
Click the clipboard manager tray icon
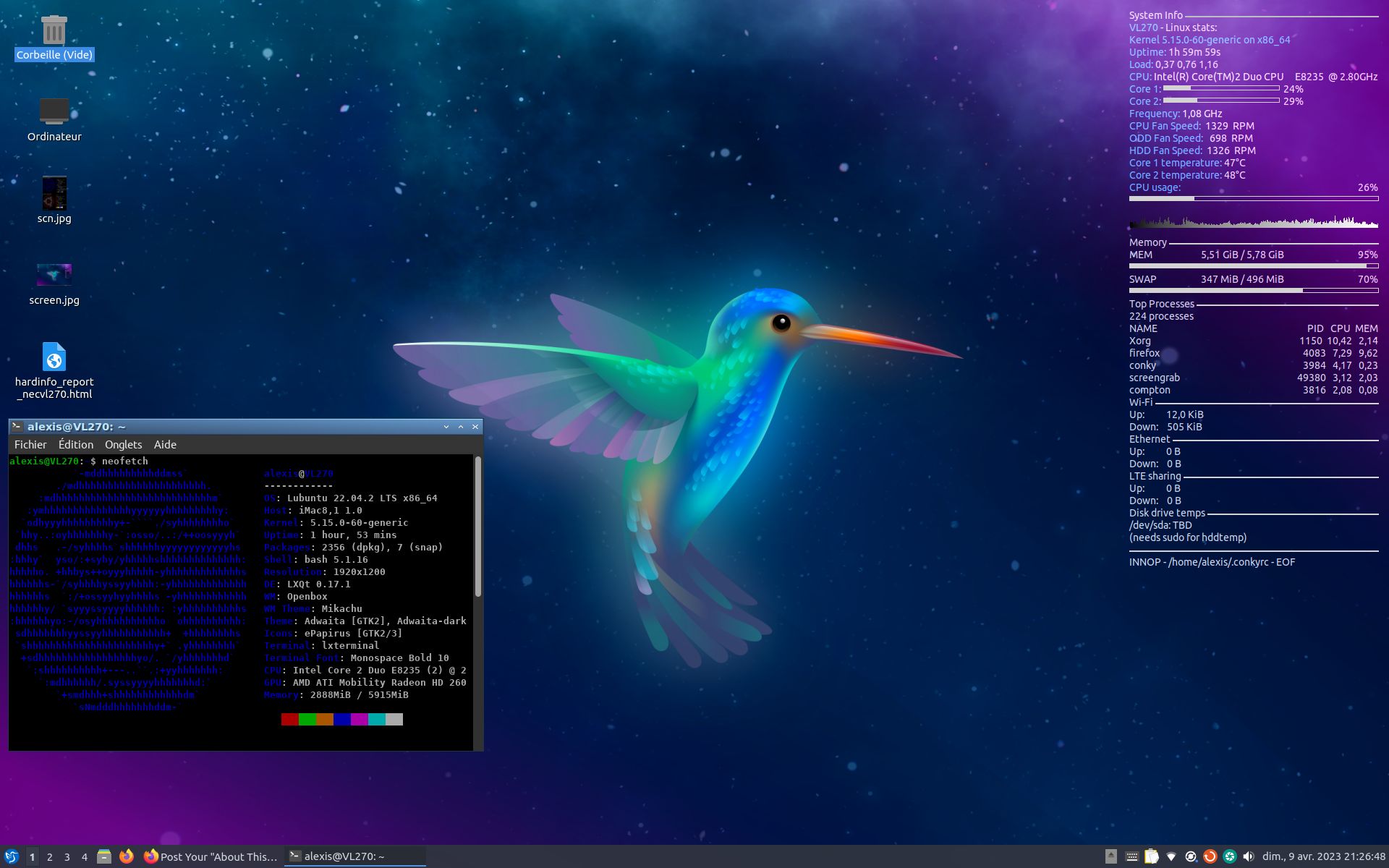click(x=1152, y=856)
